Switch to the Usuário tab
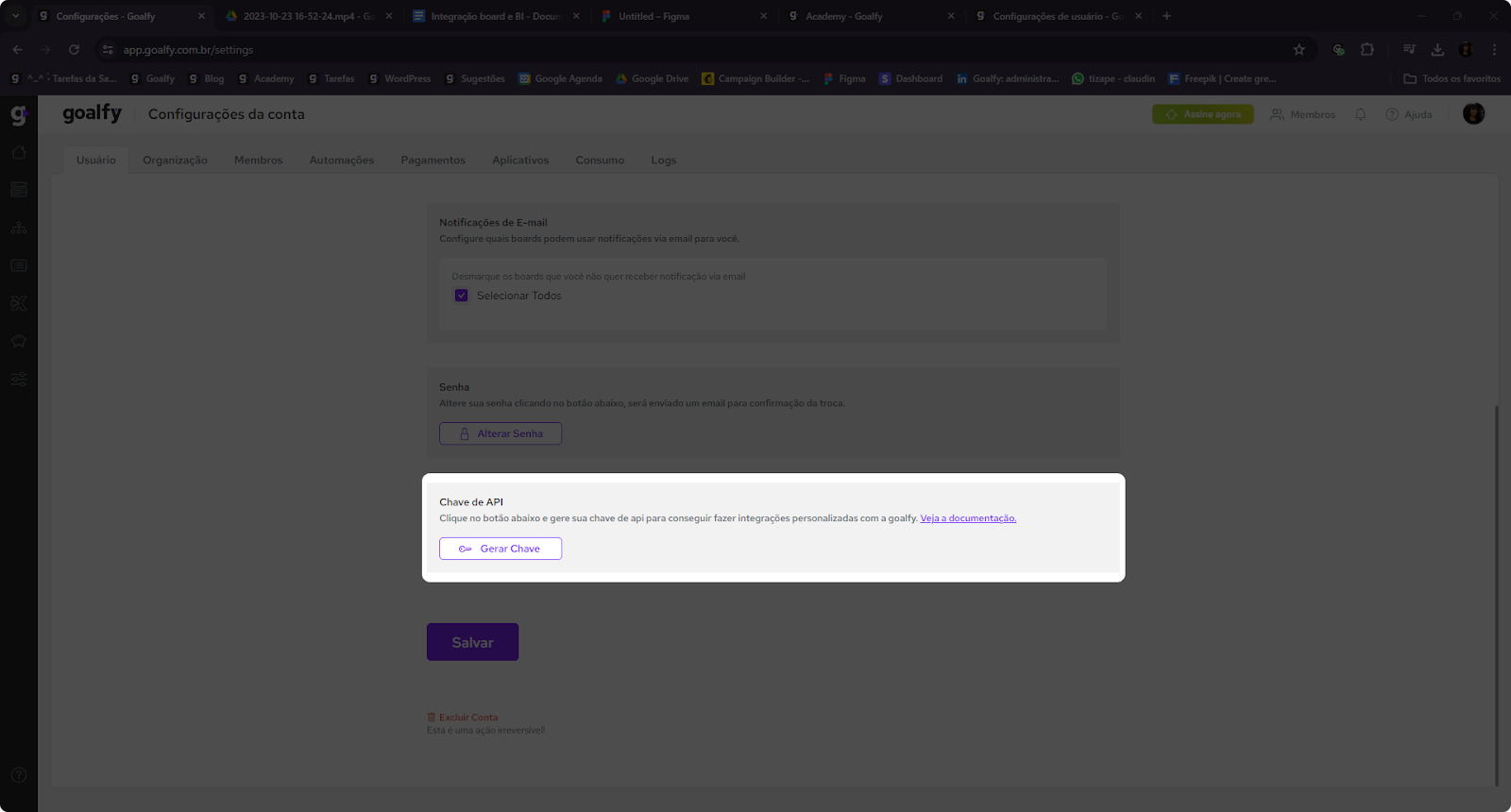Viewport: 1511px width, 812px height. click(96, 161)
